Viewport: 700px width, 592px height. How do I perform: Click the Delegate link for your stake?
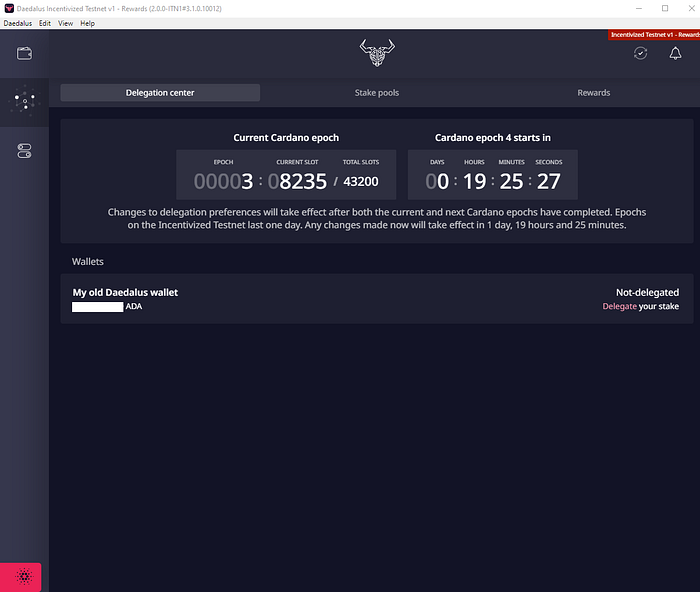[619, 306]
